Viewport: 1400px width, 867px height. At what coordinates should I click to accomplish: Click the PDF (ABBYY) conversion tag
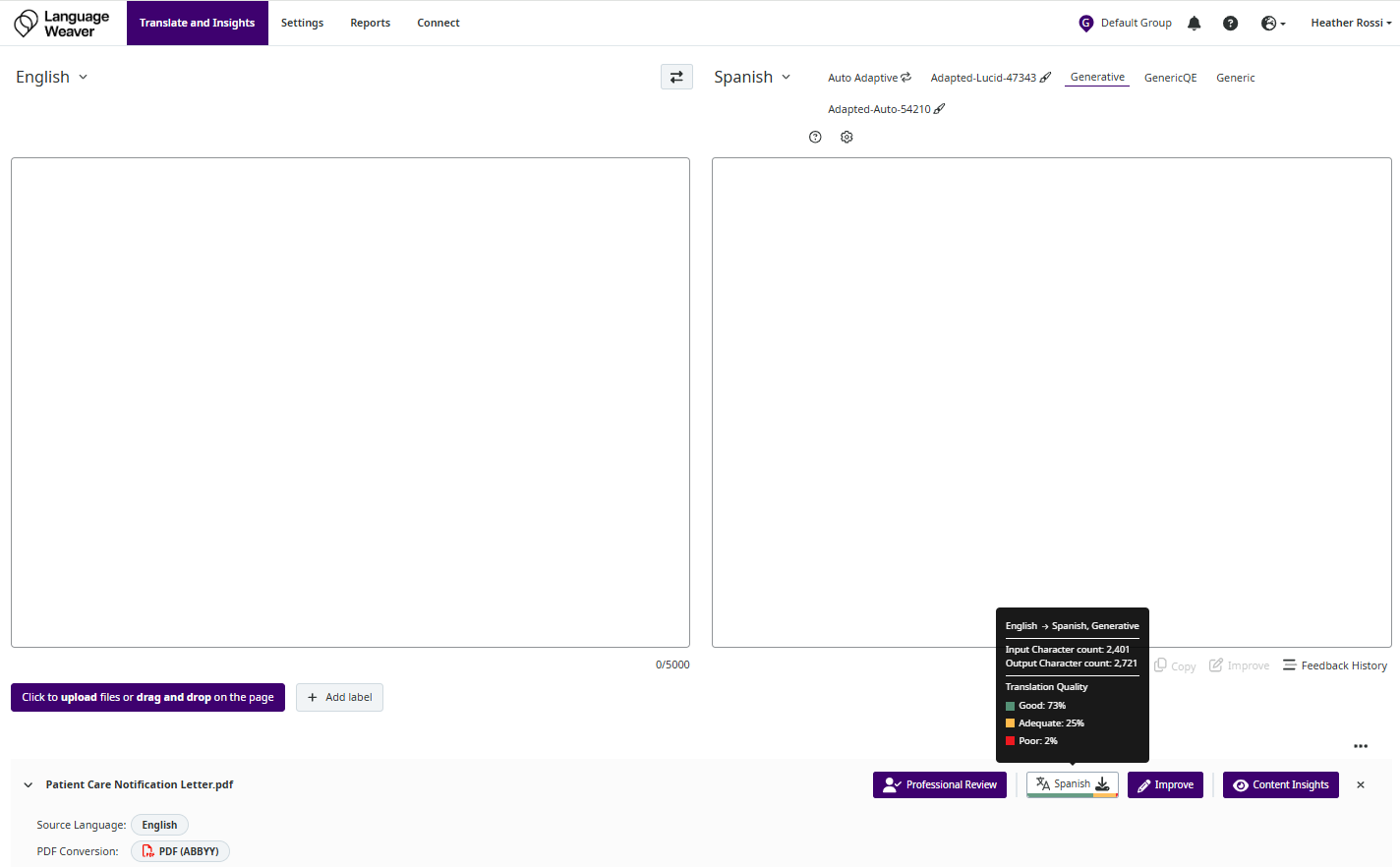point(180,851)
